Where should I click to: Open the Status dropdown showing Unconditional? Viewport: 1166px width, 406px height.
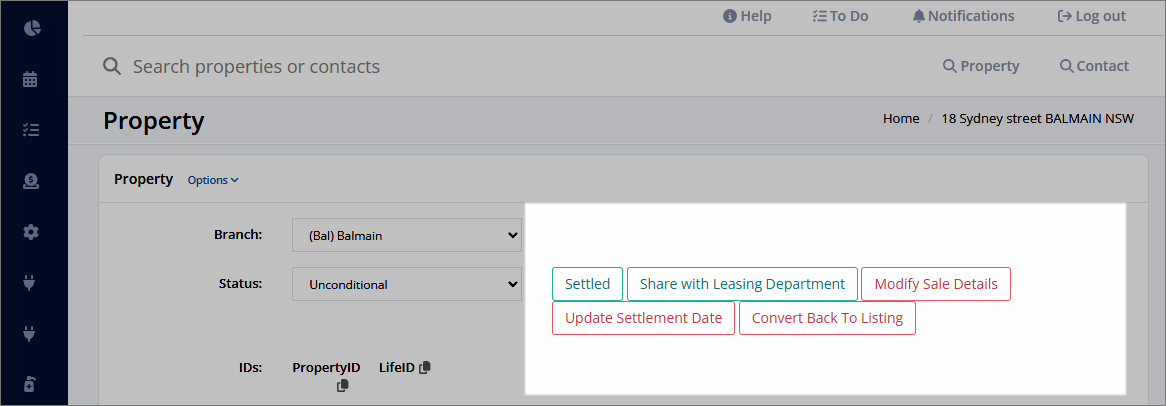click(x=407, y=284)
